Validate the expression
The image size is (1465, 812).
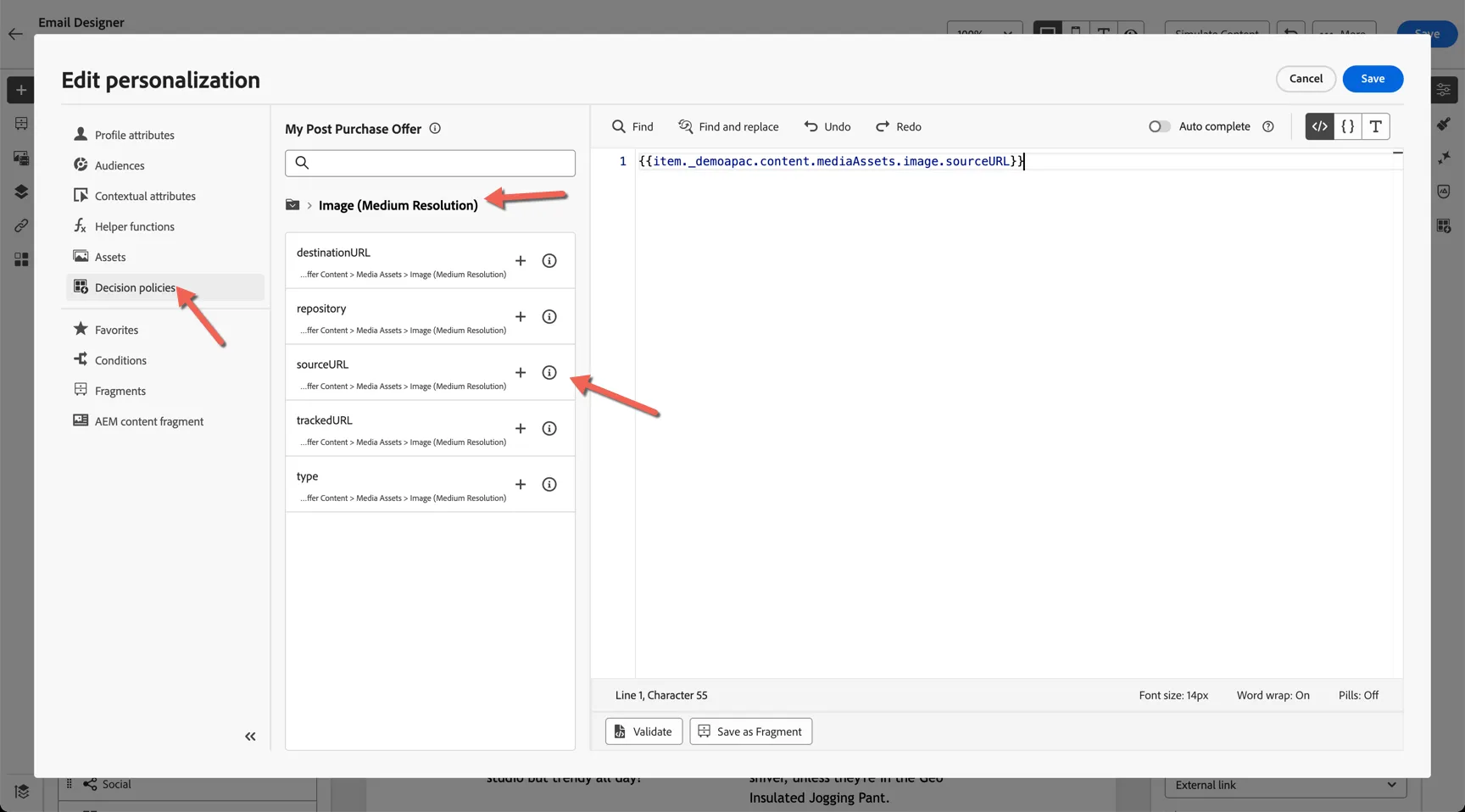(643, 731)
